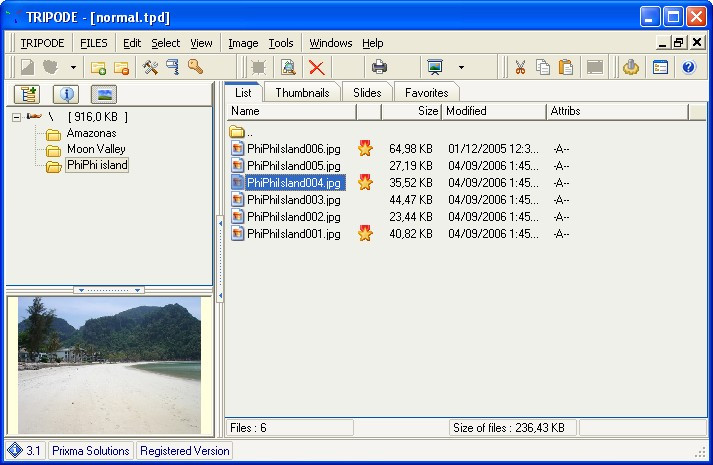Switch to the Thumbnails tab

point(302,93)
